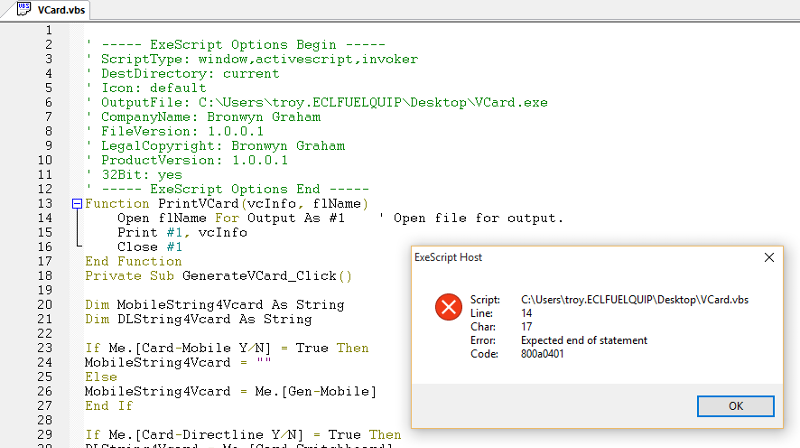Click 'Open flName For Output As #1' code
Viewport: 800px width, 448px height.
[231, 218]
